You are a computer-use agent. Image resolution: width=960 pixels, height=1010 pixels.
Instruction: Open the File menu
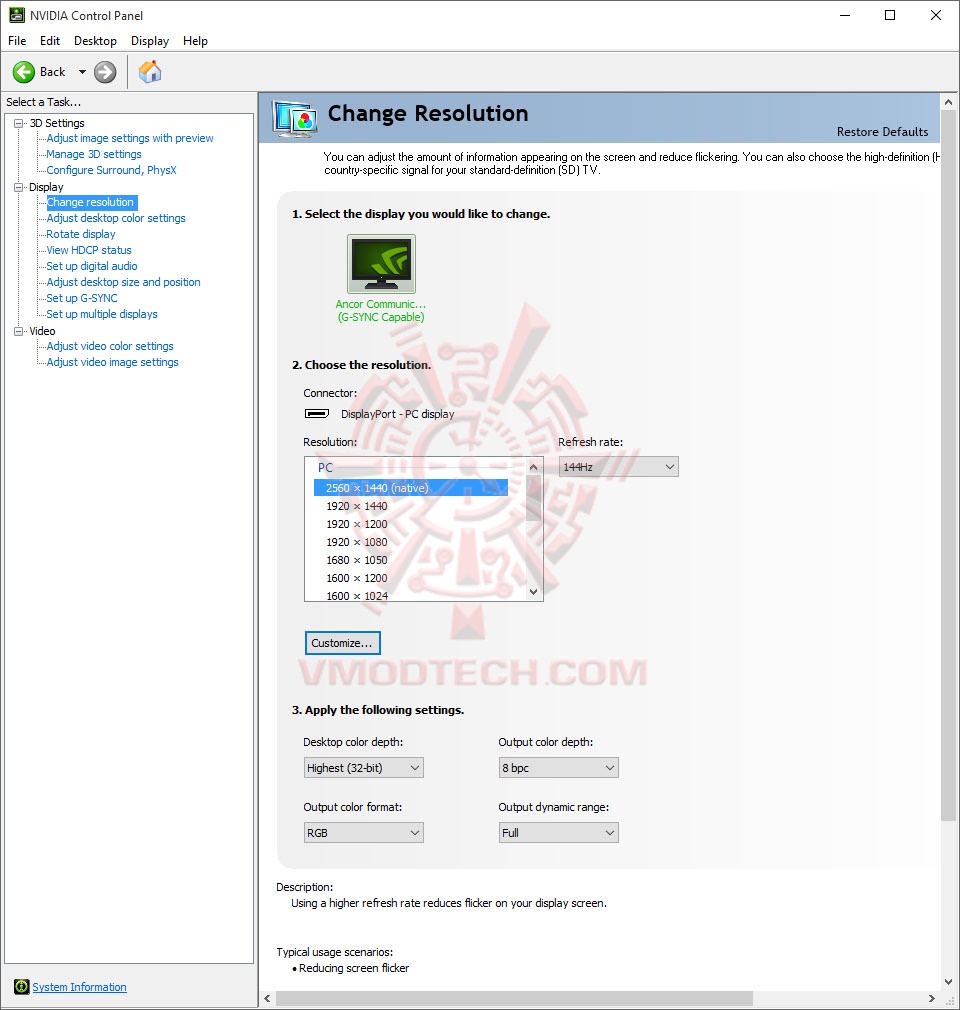17,41
